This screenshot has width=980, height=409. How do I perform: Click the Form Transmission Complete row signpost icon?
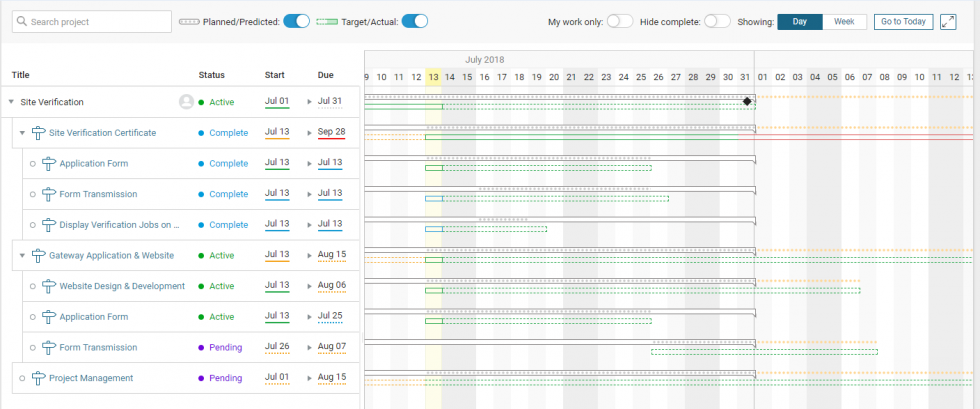tap(49, 194)
